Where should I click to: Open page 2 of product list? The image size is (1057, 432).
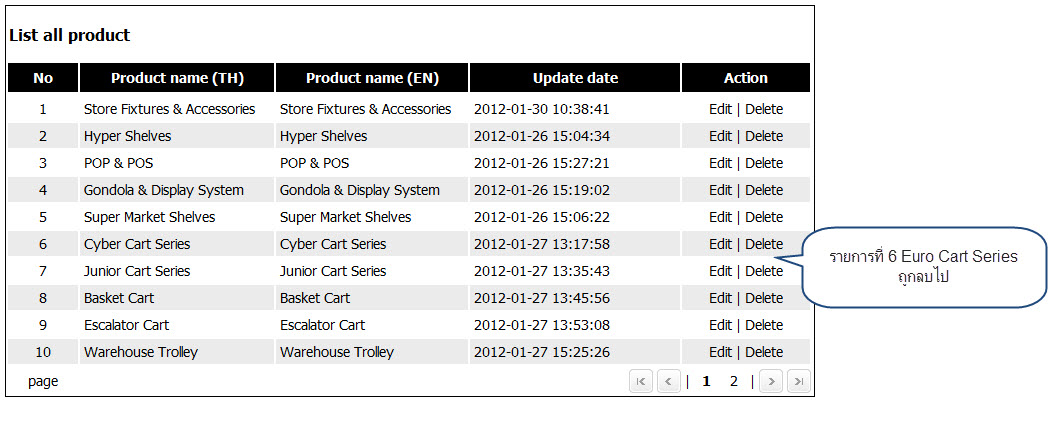[733, 381]
